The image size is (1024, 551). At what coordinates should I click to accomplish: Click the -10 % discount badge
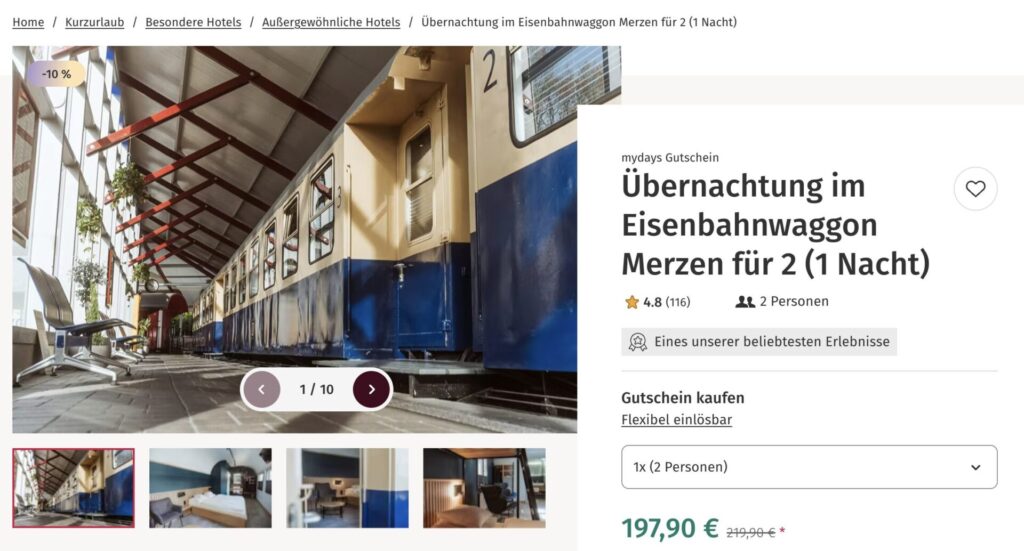56,74
